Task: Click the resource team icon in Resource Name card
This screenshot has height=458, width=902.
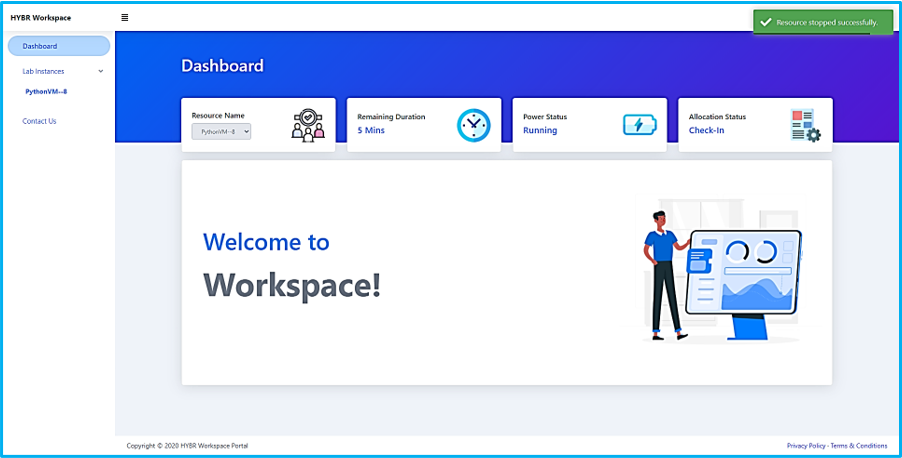Action: click(308, 125)
